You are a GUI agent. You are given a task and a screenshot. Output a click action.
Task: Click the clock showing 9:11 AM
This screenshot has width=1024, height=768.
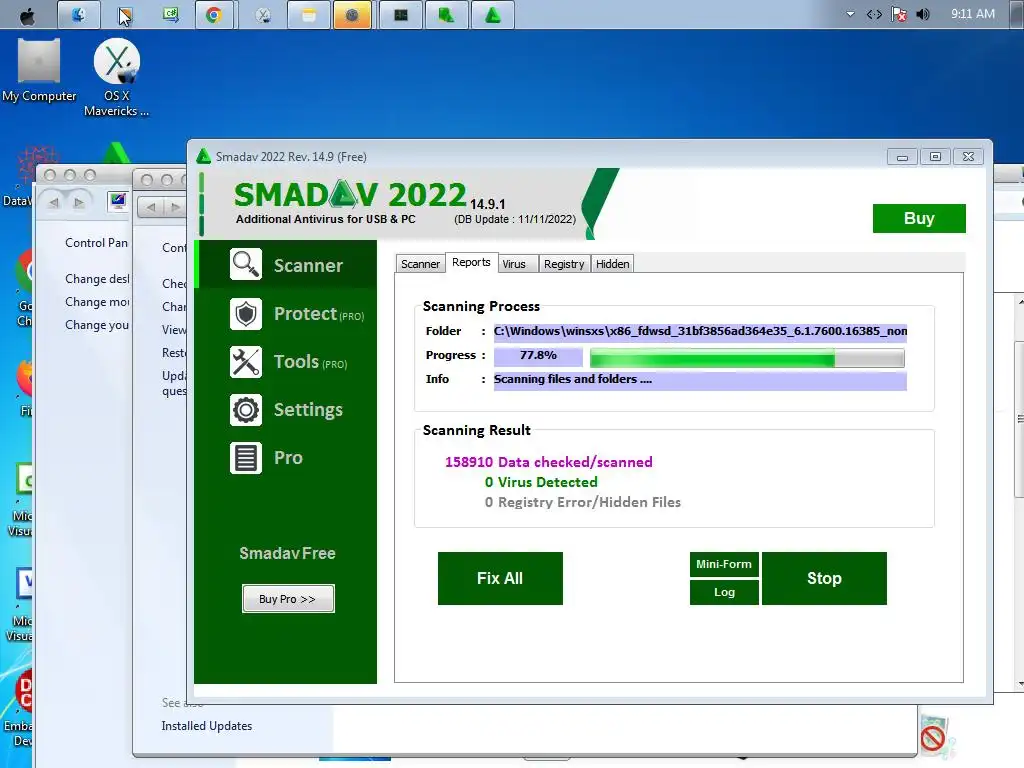coord(973,14)
